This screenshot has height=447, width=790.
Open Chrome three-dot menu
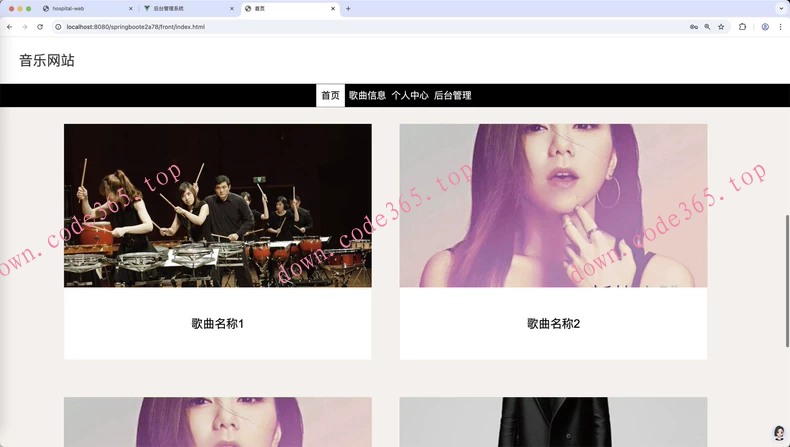pos(780,27)
